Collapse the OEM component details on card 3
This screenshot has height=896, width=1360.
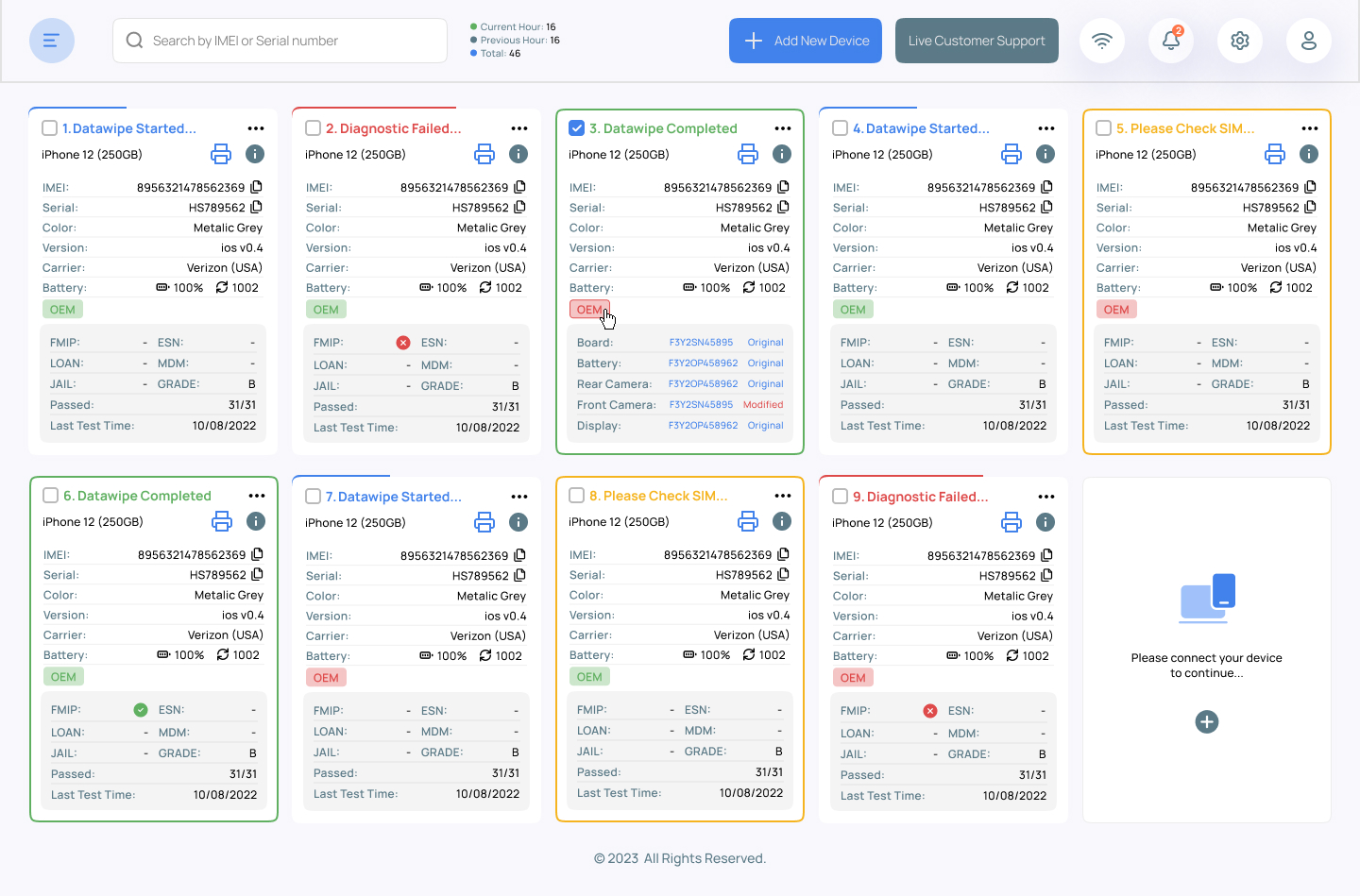pyautogui.click(x=588, y=309)
